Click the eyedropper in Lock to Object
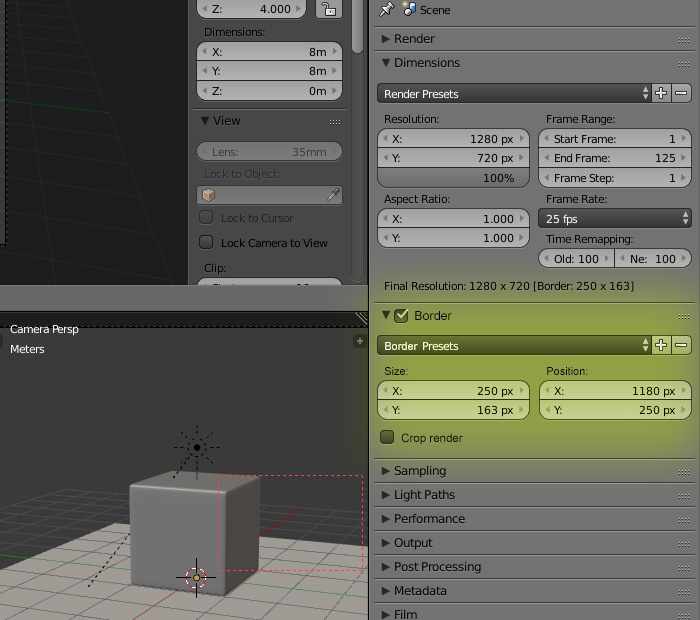The height and width of the screenshot is (620, 700). 333,195
